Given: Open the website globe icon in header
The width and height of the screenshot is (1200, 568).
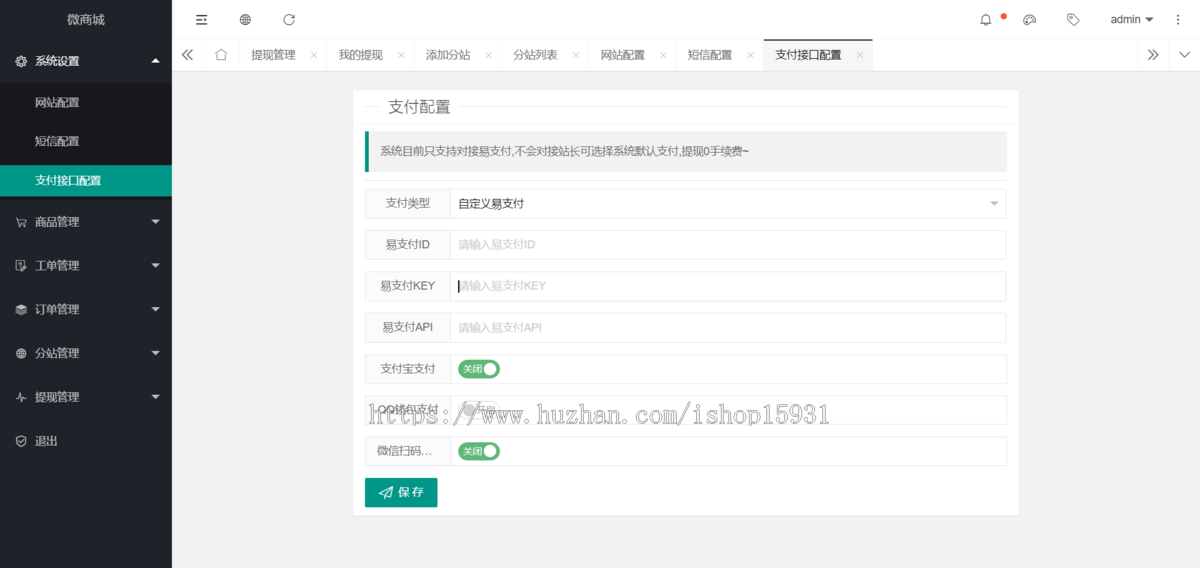Looking at the screenshot, I should tap(245, 19).
